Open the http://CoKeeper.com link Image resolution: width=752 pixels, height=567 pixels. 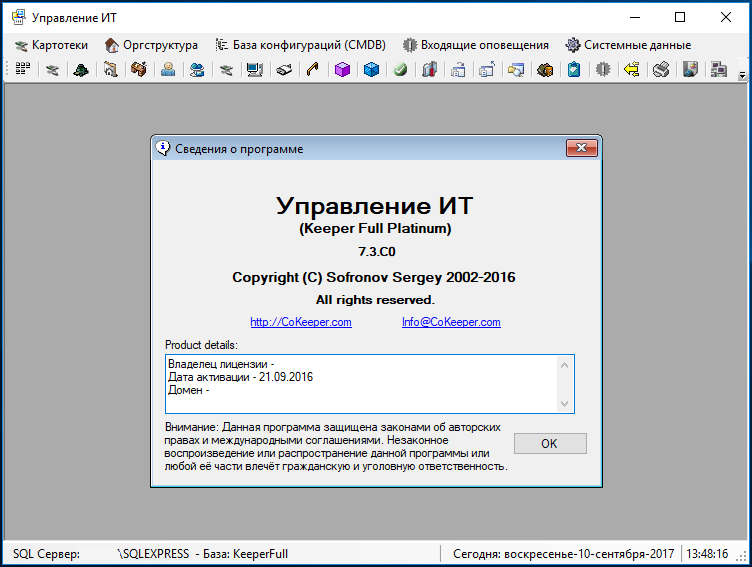coord(301,322)
